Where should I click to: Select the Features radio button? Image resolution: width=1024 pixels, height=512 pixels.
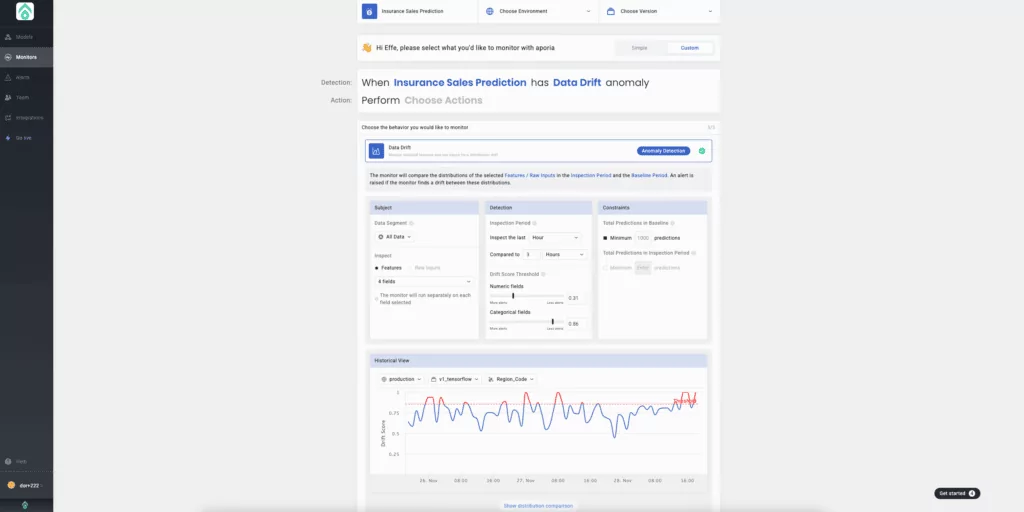click(x=377, y=268)
